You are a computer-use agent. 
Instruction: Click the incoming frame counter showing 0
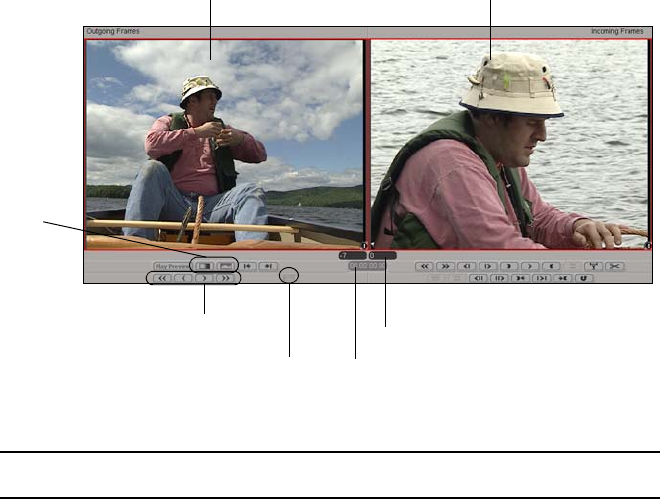coord(383,255)
